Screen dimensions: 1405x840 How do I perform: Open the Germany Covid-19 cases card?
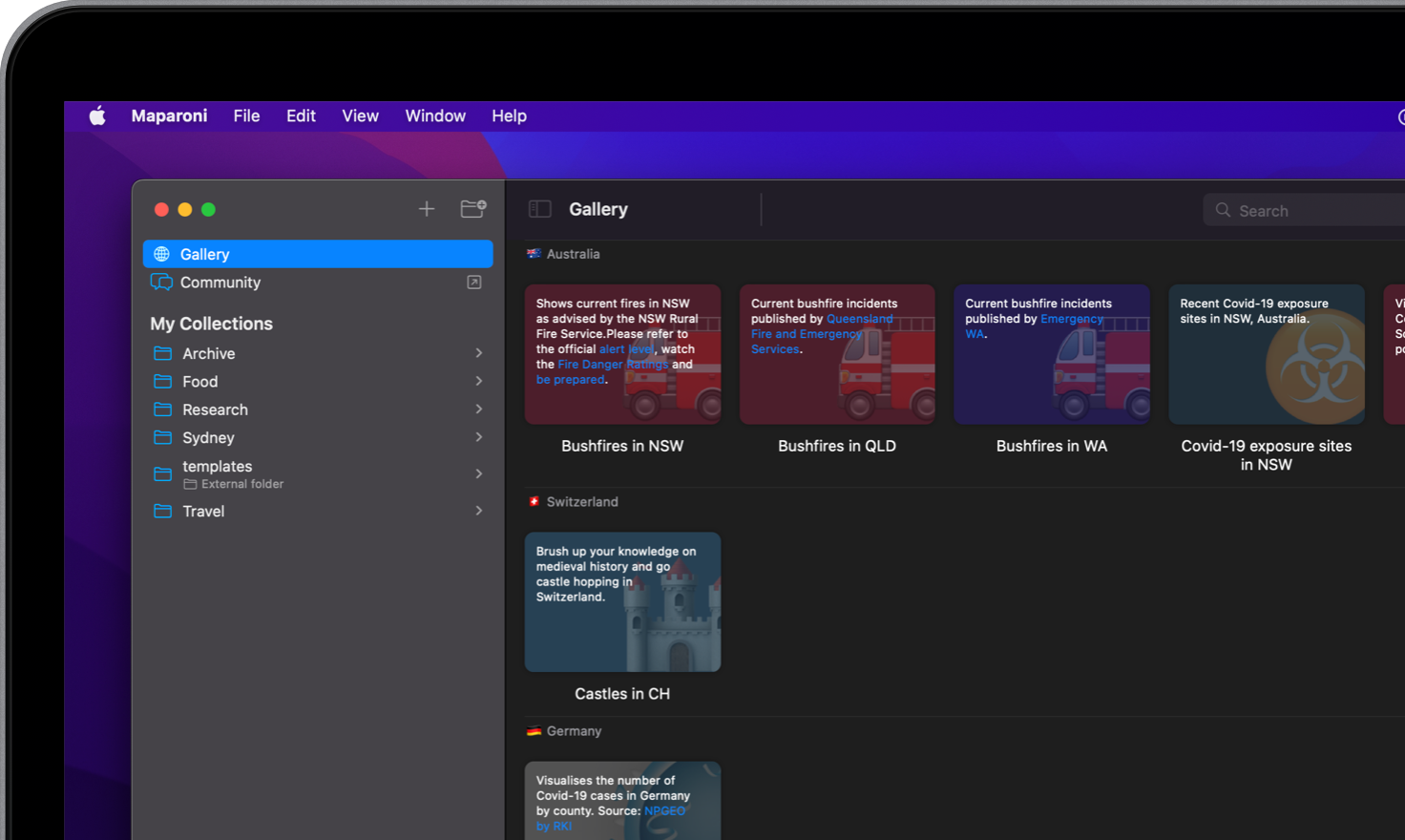coord(622,801)
